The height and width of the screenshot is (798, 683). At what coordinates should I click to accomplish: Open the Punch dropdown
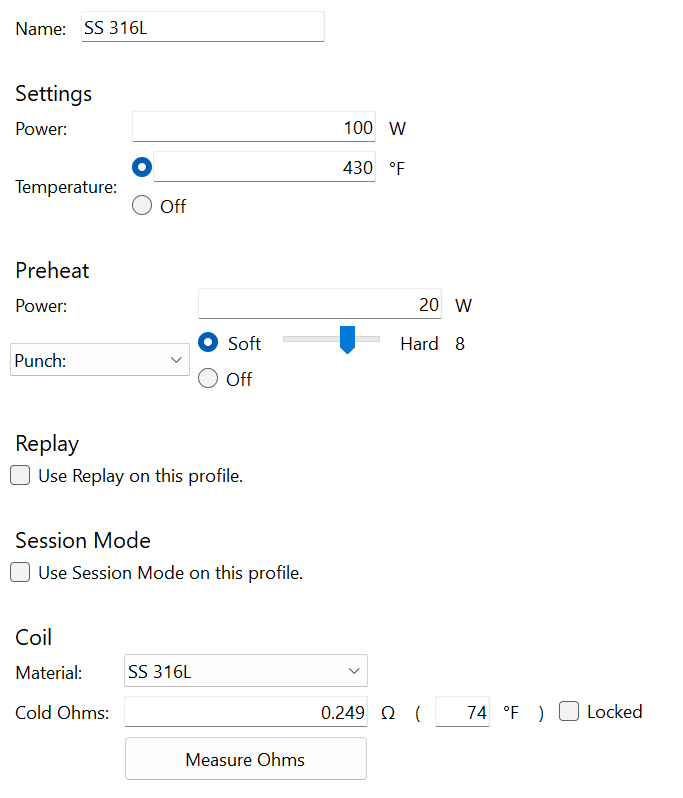point(99,360)
